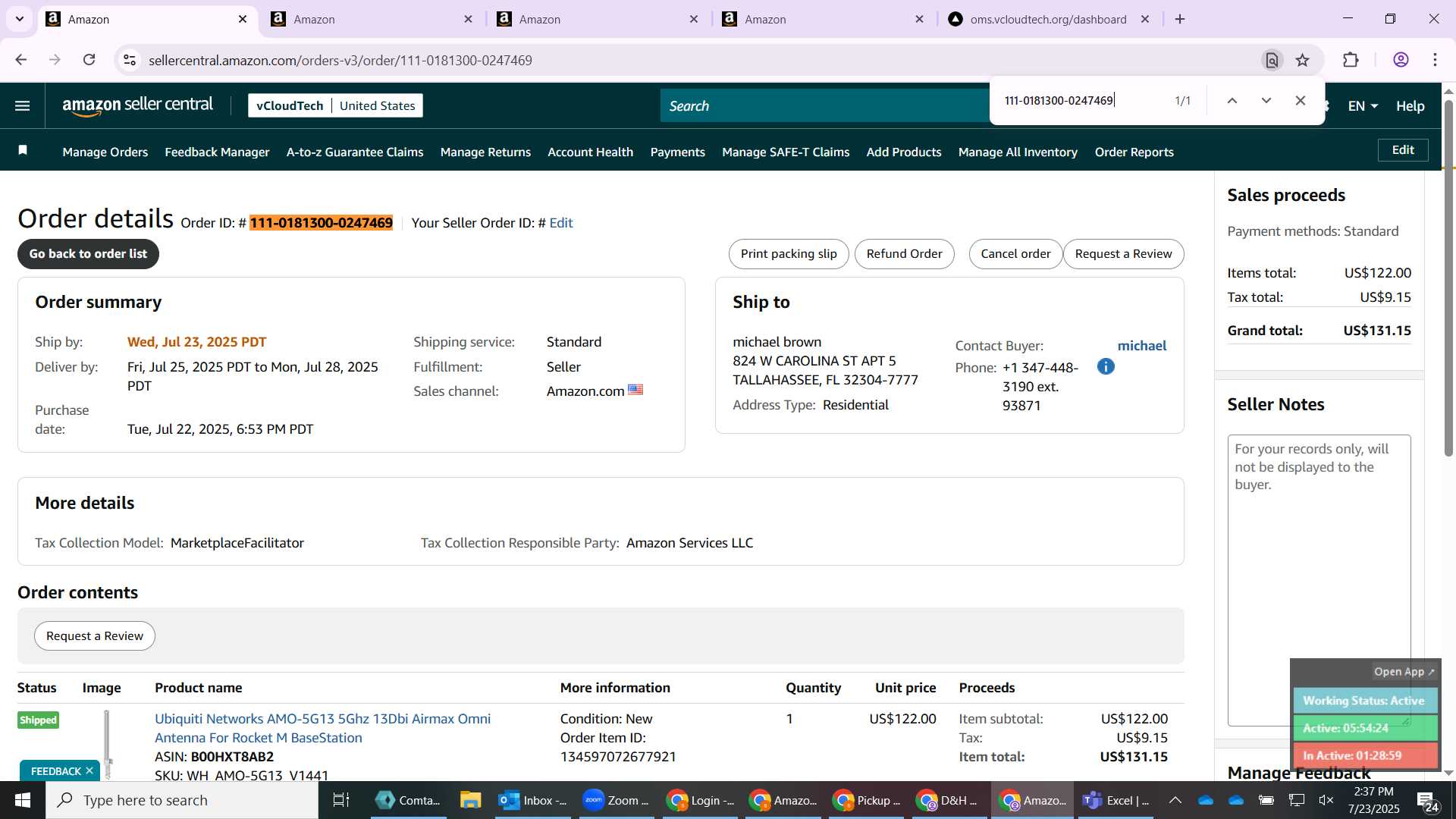The width and height of the screenshot is (1456, 819).
Task: Open Ubiquiti Networks AMO-5G13 product link
Action: click(x=322, y=728)
